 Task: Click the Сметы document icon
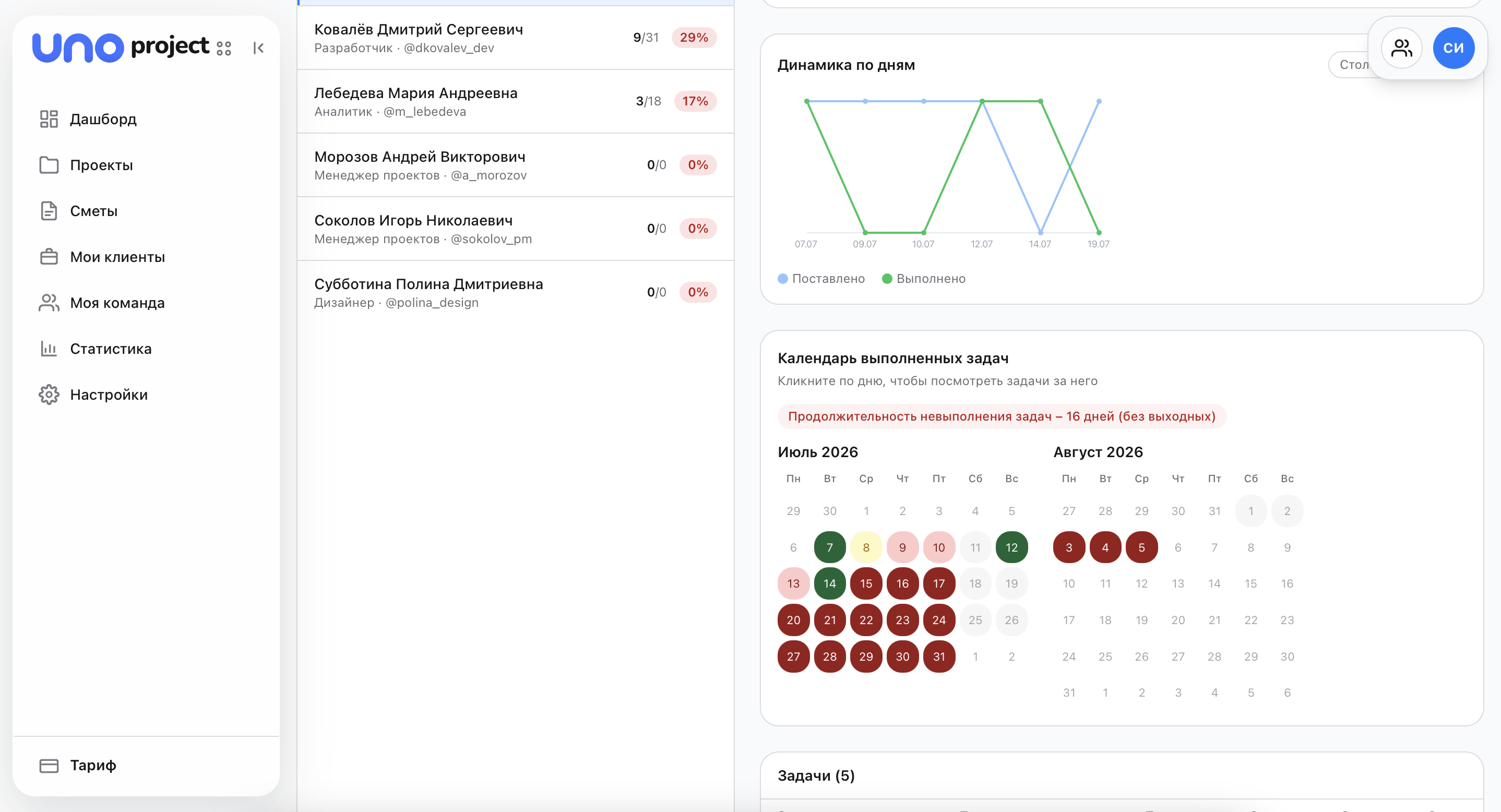[49, 211]
